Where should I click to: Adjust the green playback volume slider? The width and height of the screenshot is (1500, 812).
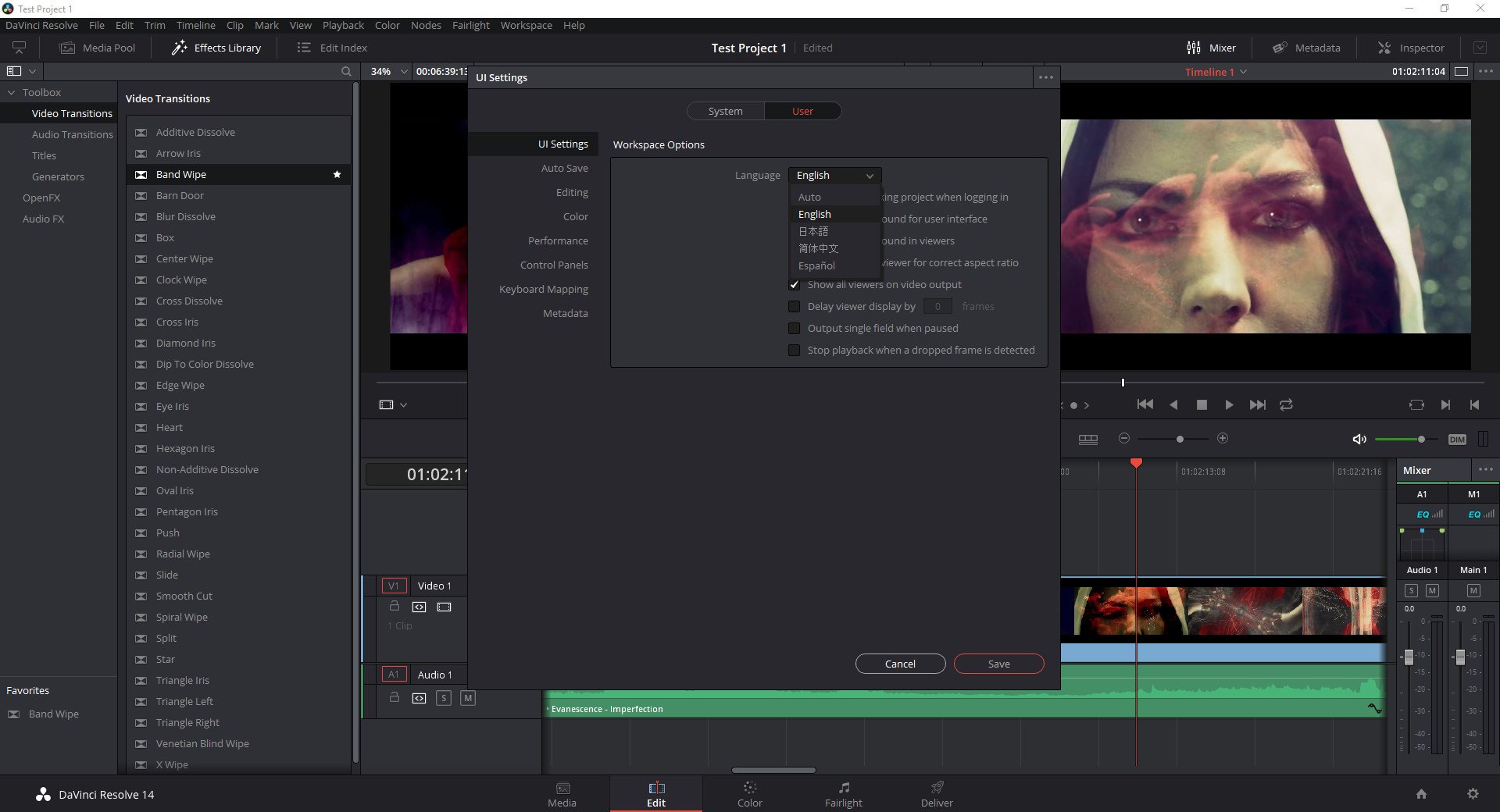(1421, 440)
